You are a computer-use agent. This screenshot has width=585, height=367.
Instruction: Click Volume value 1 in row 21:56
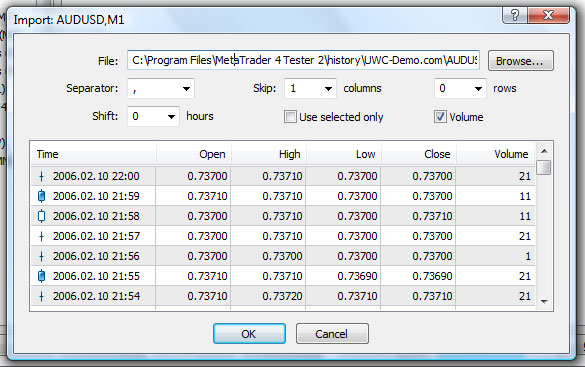528,256
